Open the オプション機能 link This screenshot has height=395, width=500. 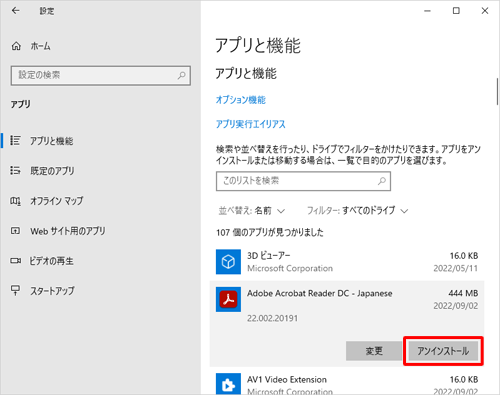[x=241, y=100]
